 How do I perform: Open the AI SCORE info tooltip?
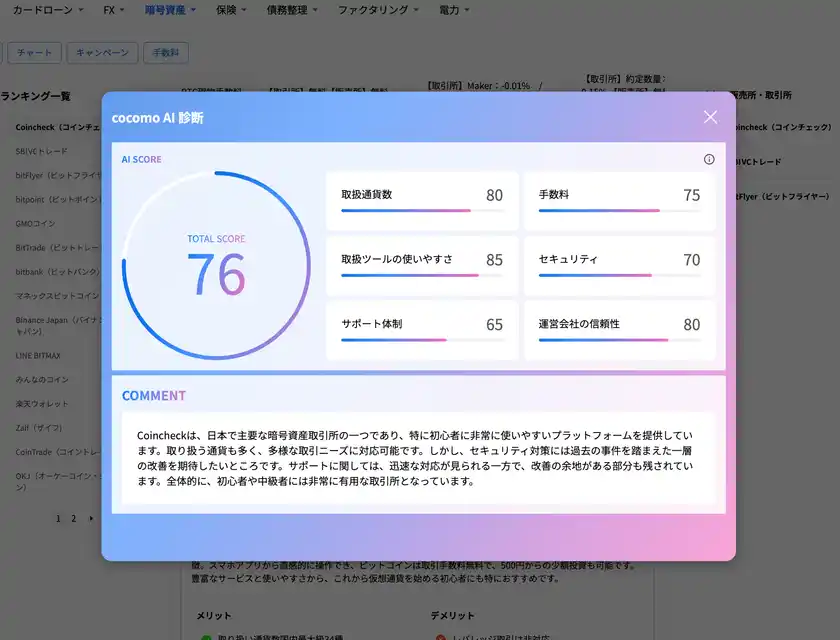click(709, 159)
